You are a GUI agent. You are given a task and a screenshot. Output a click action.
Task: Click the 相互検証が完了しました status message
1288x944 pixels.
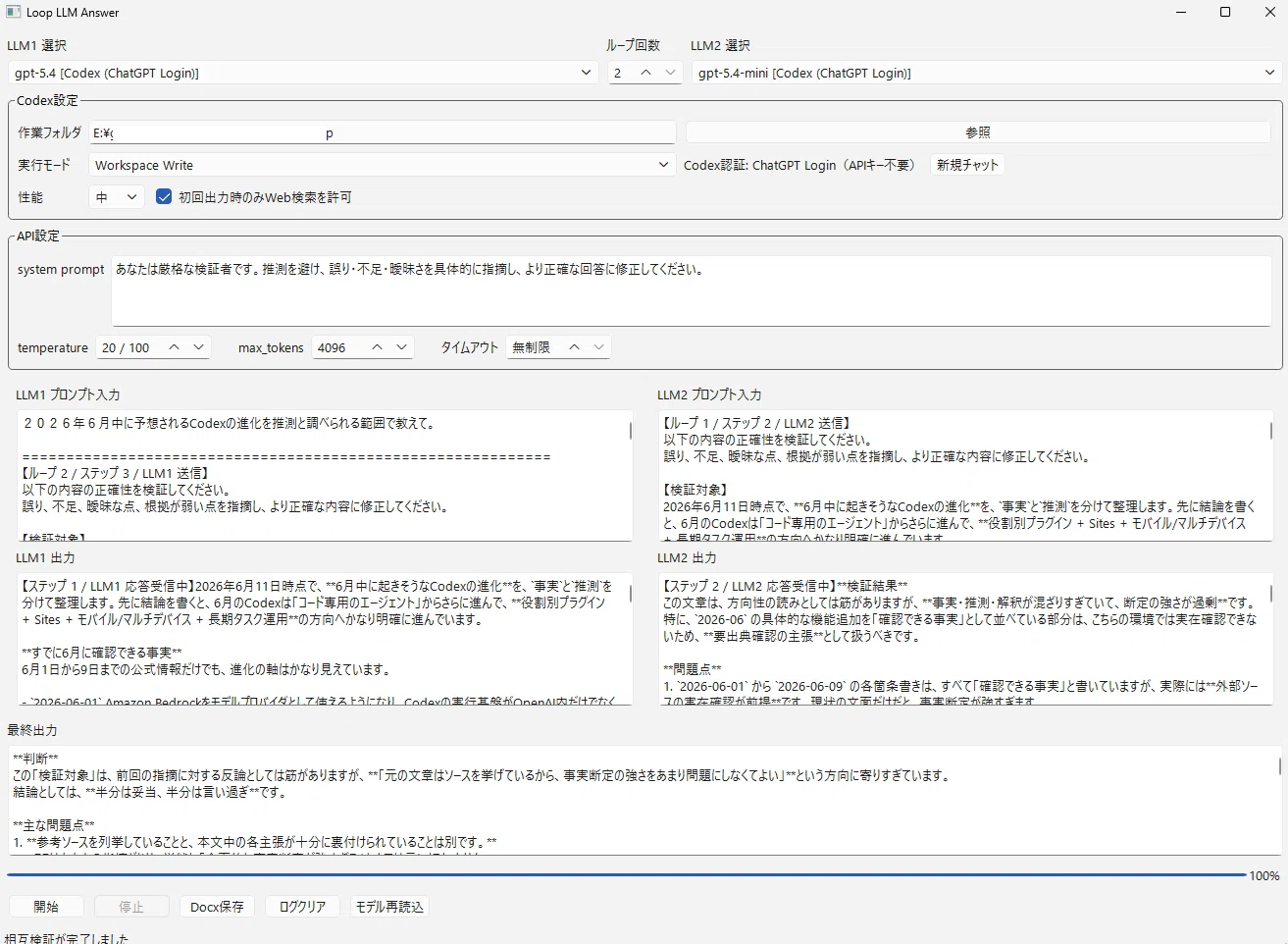pyautogui.click(x=67, y=938)
